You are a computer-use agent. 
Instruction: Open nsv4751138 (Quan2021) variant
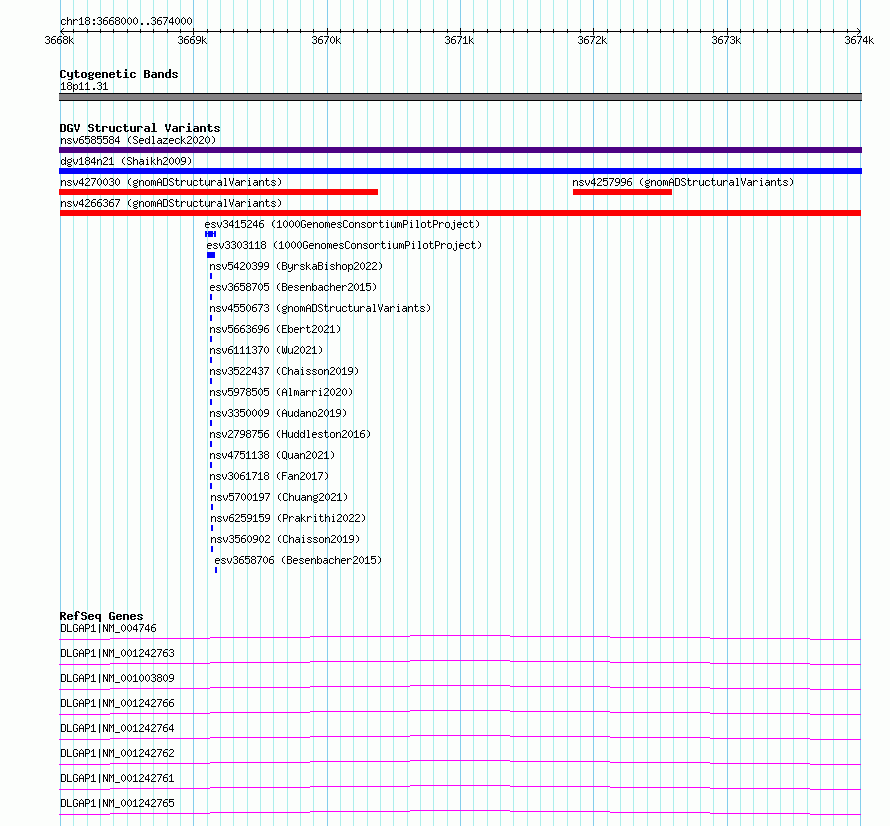(272, 455)
